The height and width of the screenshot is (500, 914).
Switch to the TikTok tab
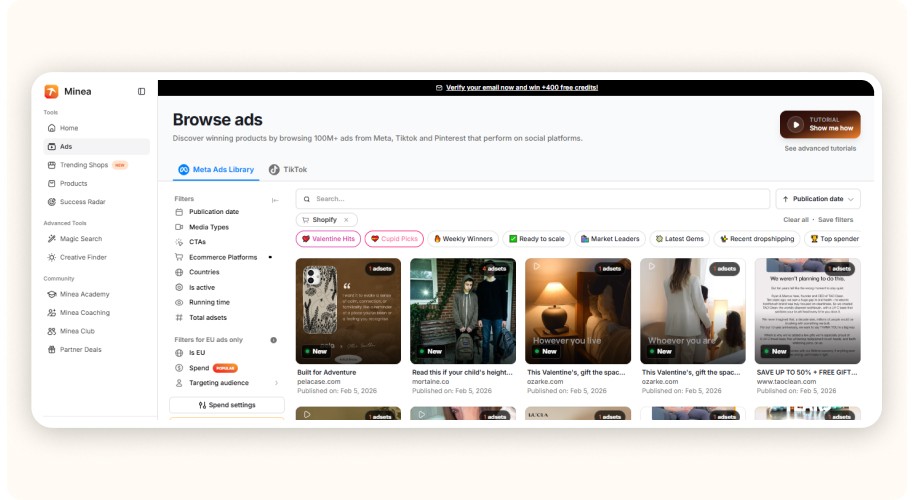click(x=288, y=170)
